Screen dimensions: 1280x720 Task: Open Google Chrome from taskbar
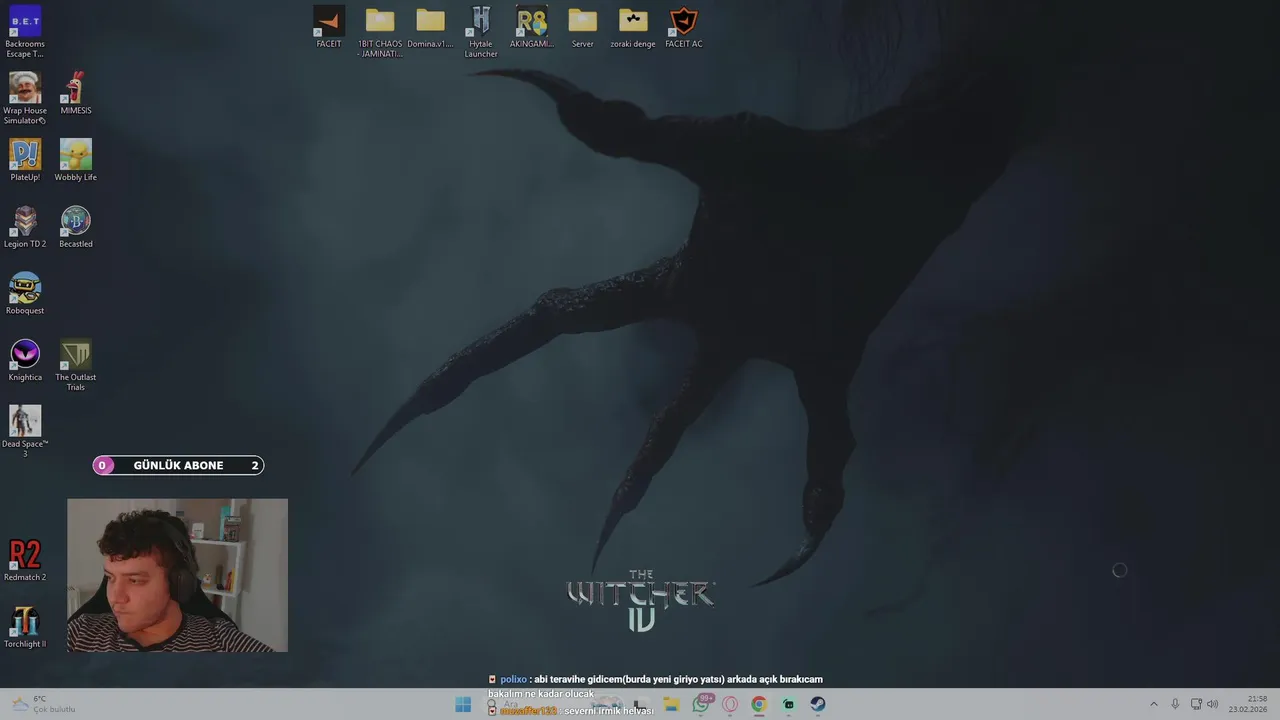[759, 704]
